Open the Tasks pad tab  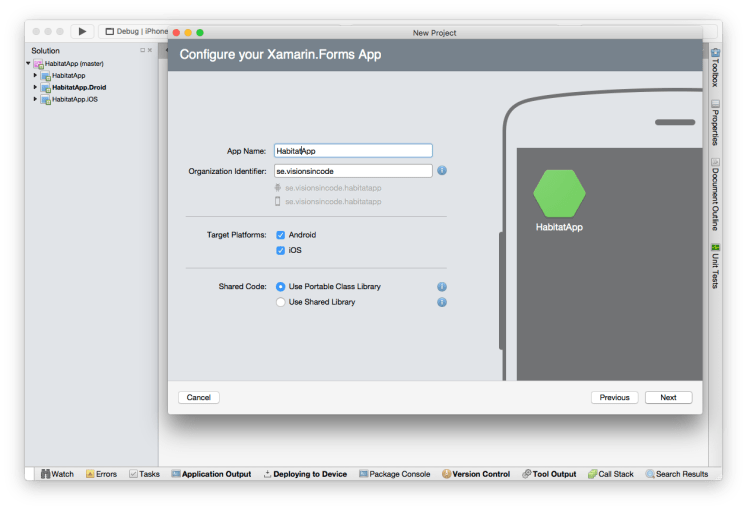coord(145,474)
